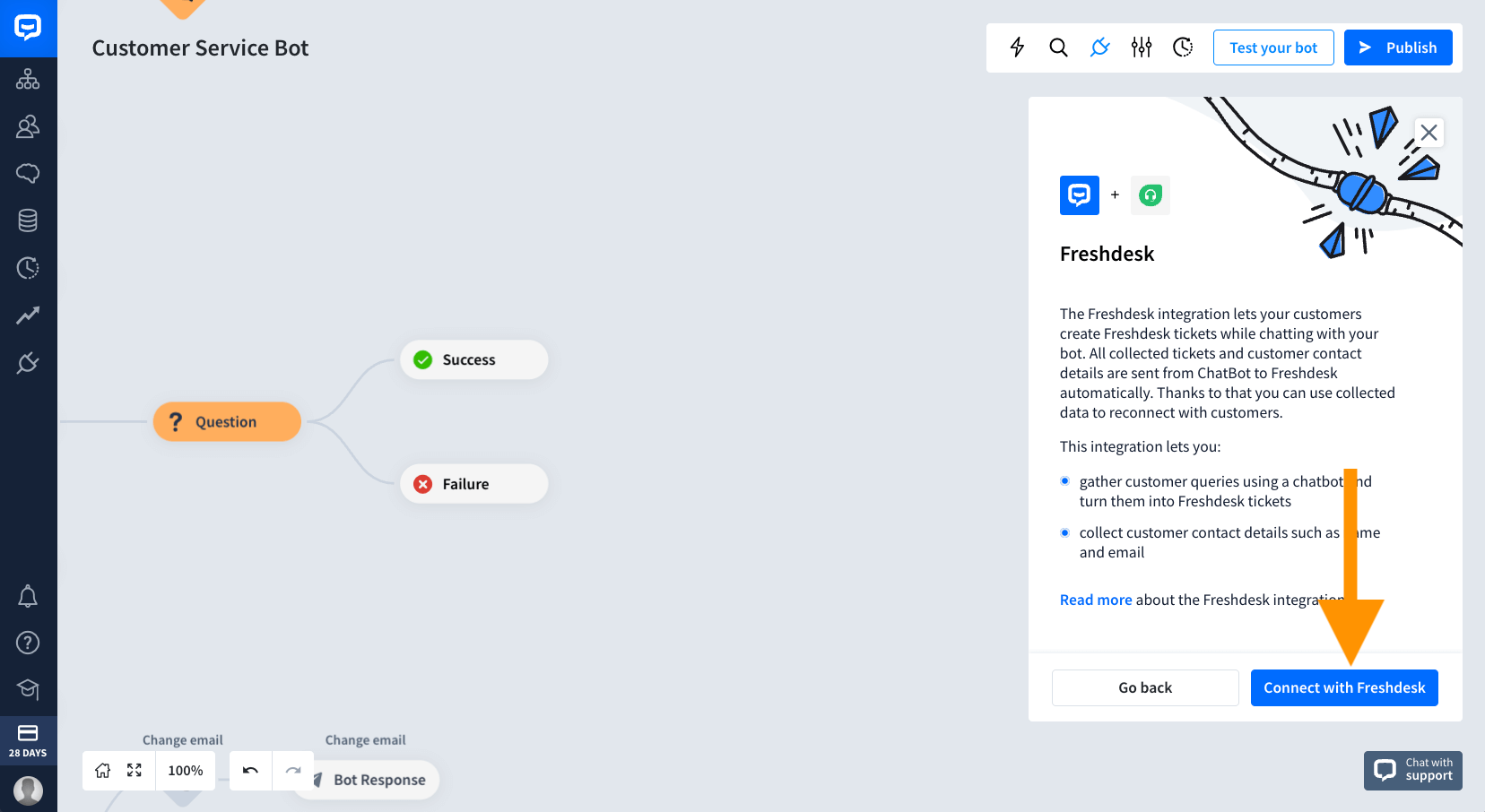This screenshot has height=812, width=1485.
Task: Click the Go back button
Action: (x=1145, y=687)
